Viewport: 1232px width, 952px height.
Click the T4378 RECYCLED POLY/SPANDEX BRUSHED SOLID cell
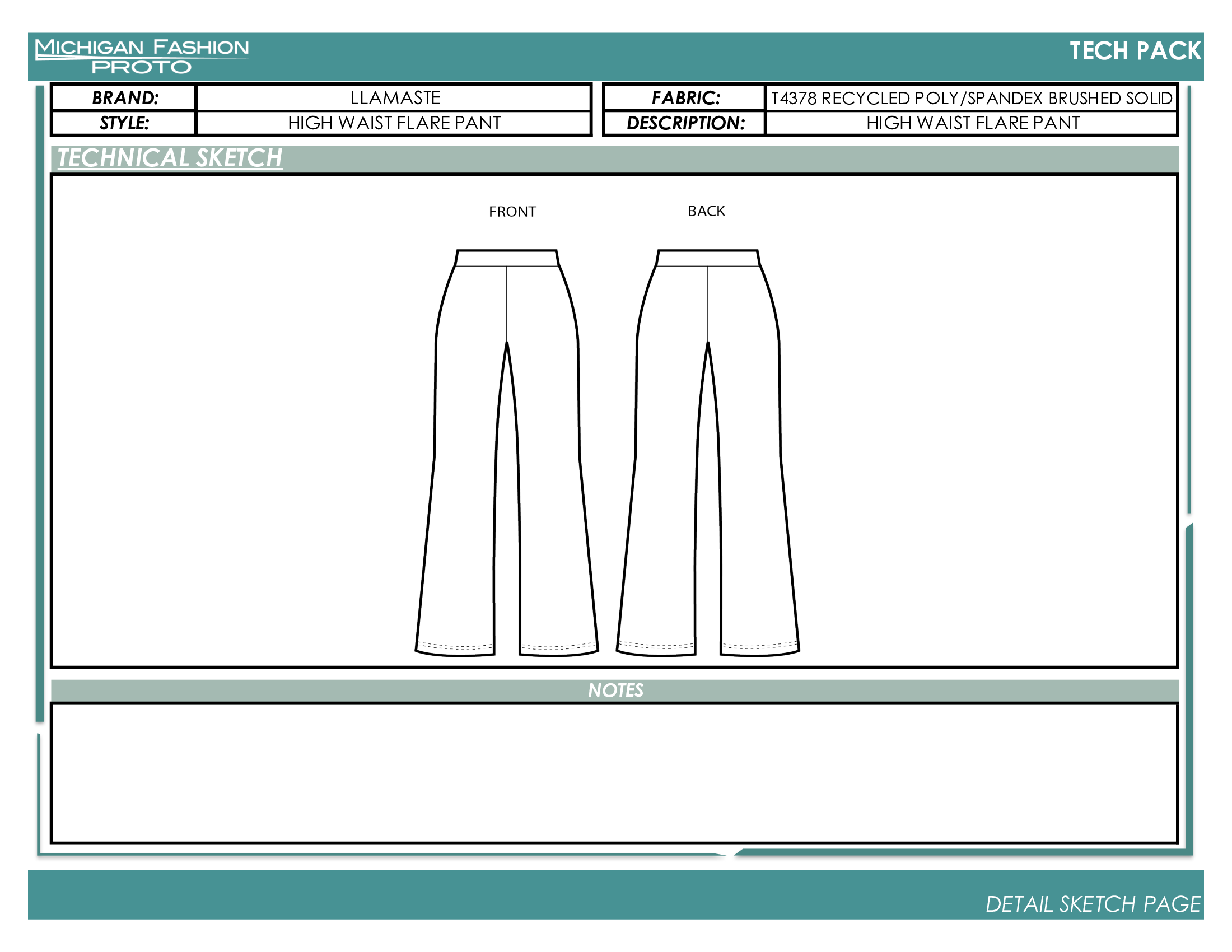click(x=971, y=97)
